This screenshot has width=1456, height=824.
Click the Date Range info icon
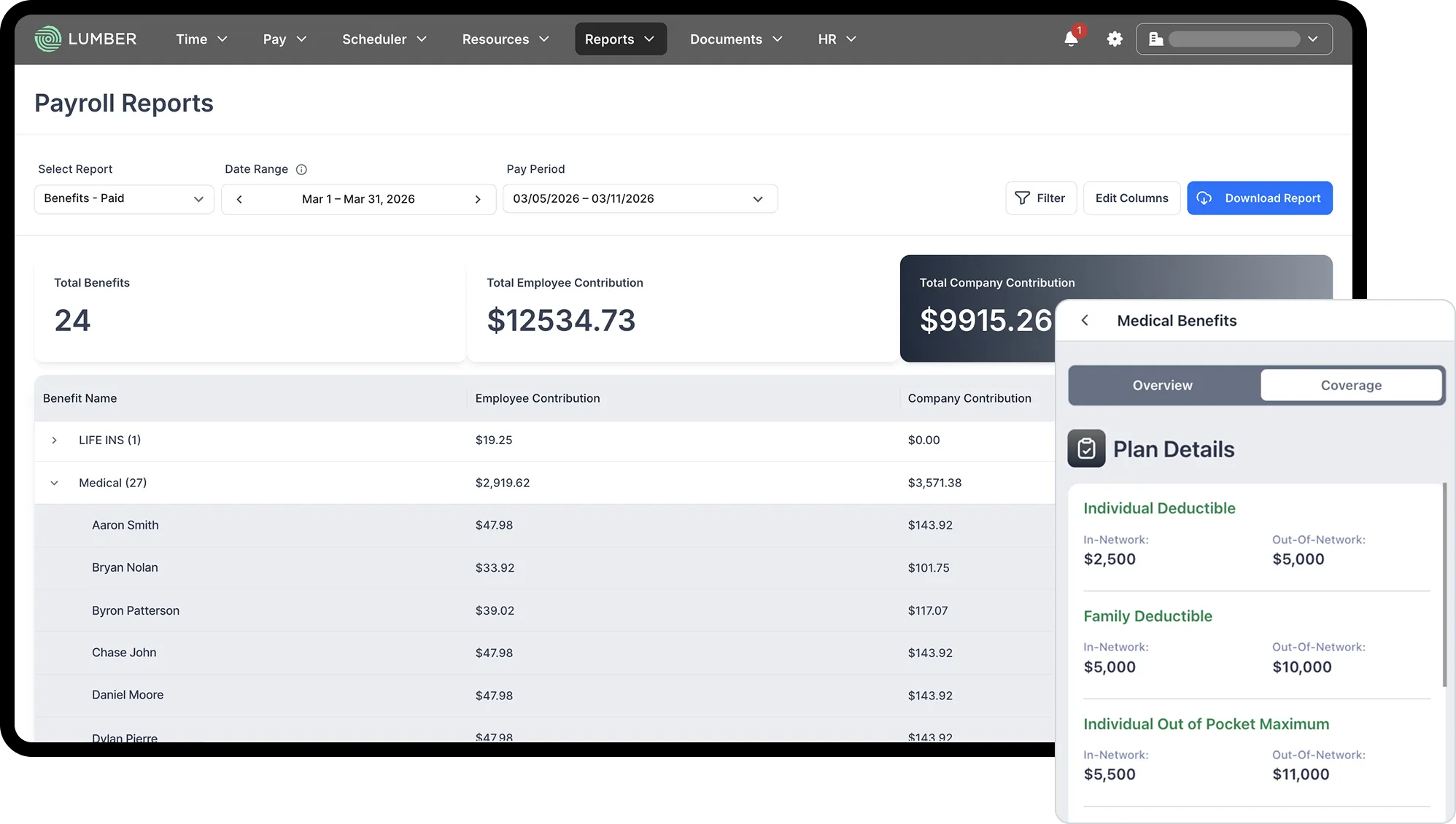(301, 169)
